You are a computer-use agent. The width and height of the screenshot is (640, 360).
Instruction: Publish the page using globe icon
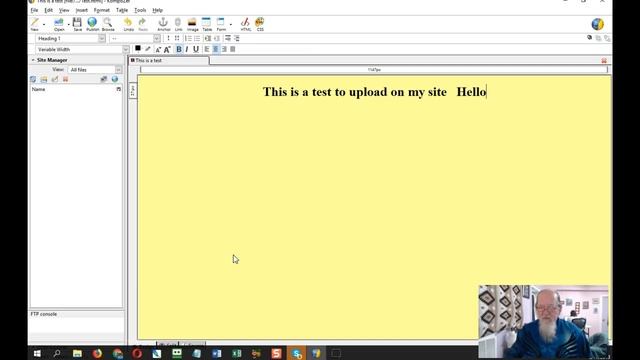coord(92,24)
